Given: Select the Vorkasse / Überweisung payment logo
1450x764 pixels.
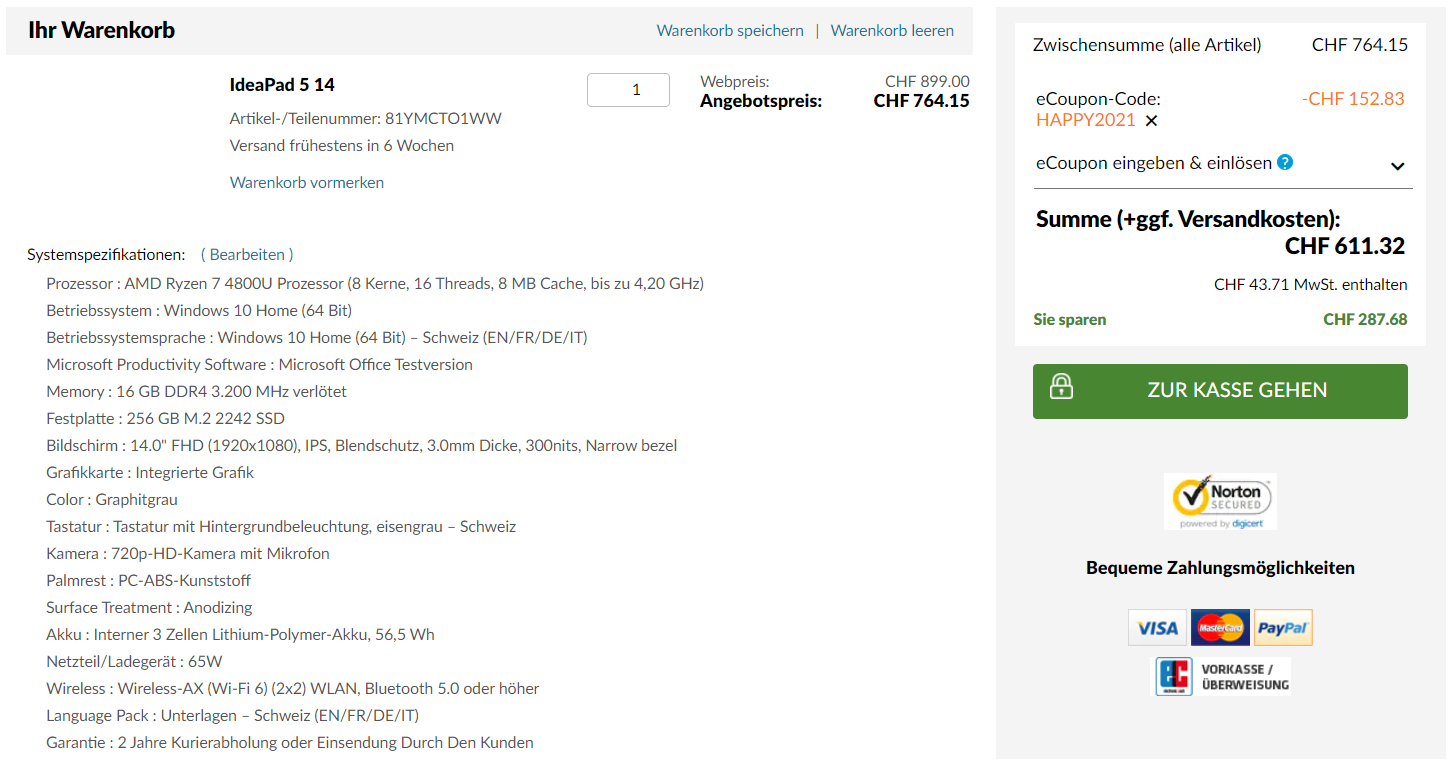Looking at the screenshot, I should click(x=1222, y=677).
